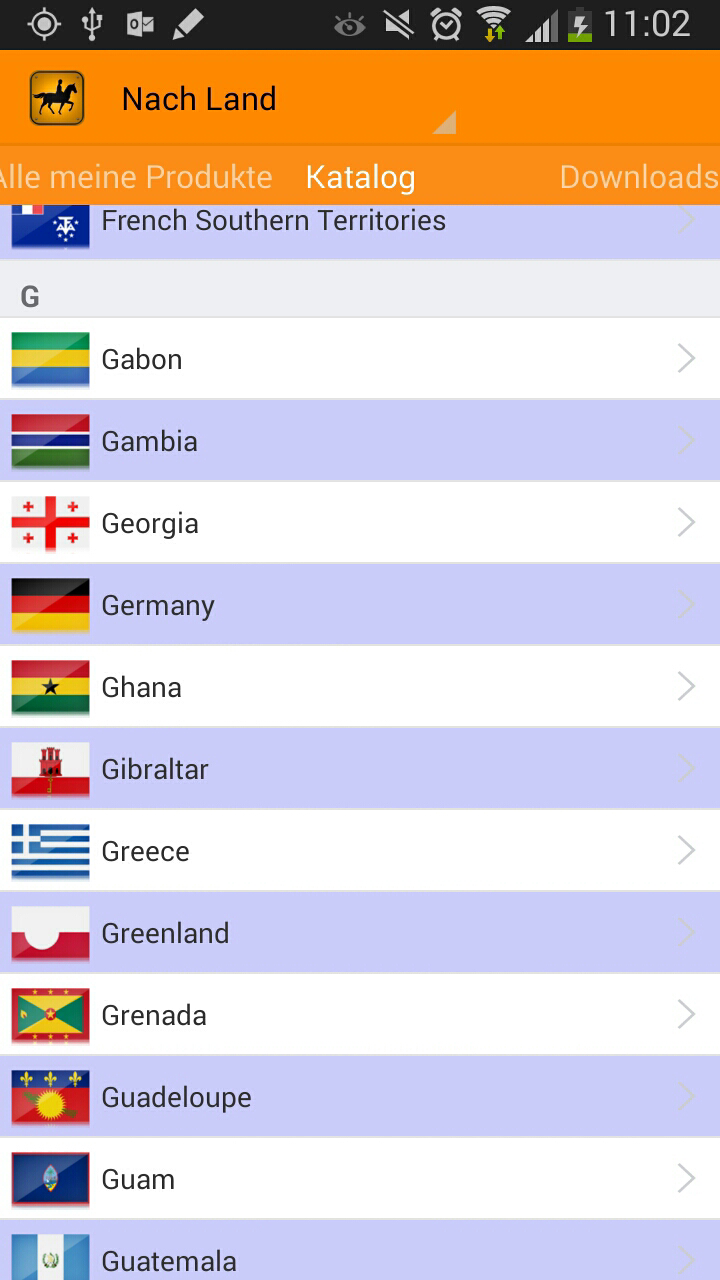Screen dimensions: 720x1280
Task: Tap the alarm clock status icon
Action: point(446,24)
